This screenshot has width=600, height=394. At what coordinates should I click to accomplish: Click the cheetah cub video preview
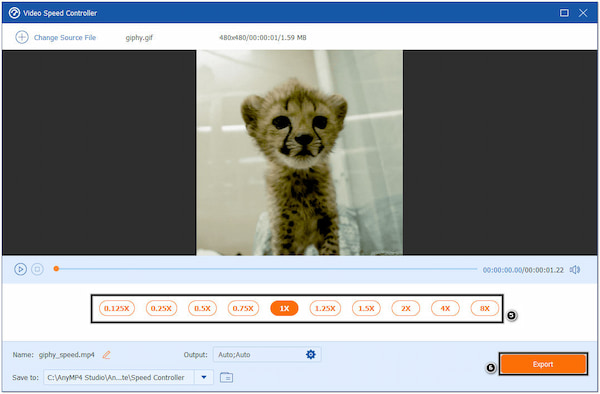tap(300, 153)
